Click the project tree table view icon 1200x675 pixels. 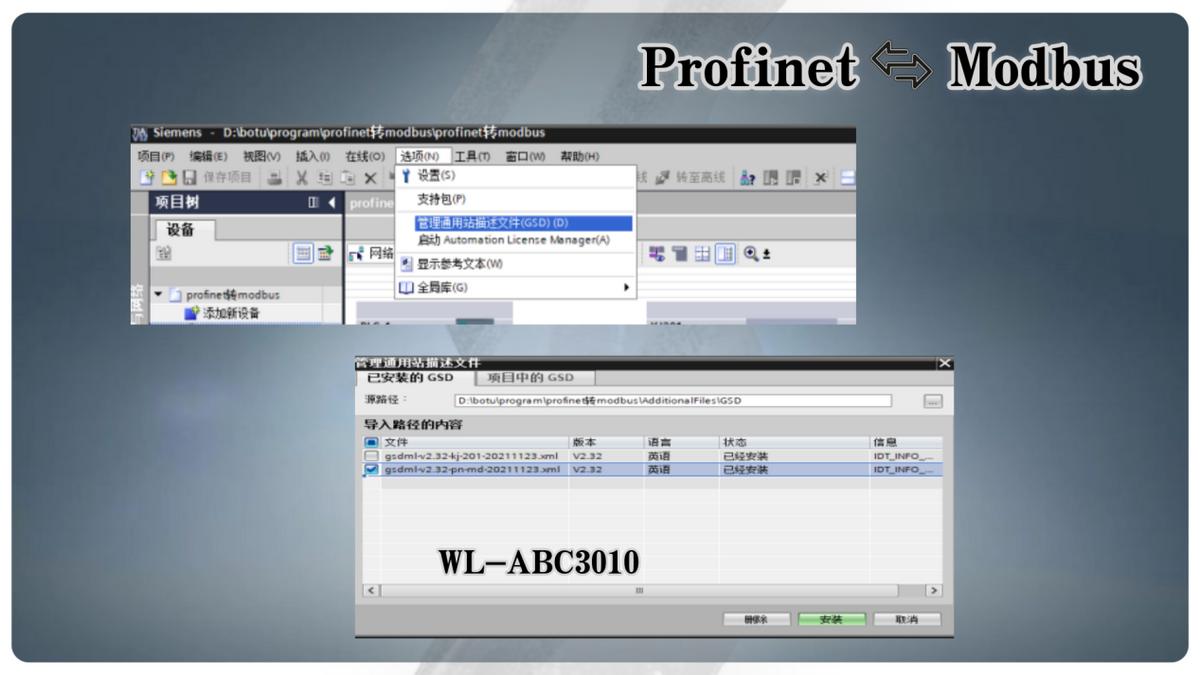[303, 254]
